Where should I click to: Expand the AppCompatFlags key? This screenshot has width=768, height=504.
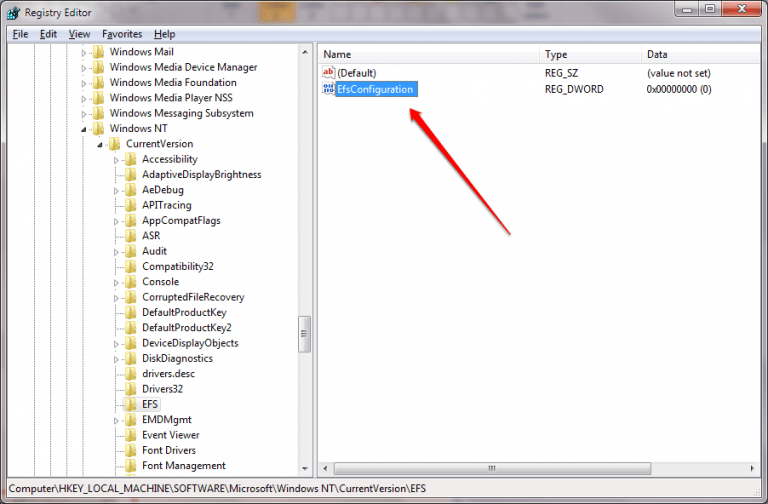pyautogui.click(x=116, y=221)
